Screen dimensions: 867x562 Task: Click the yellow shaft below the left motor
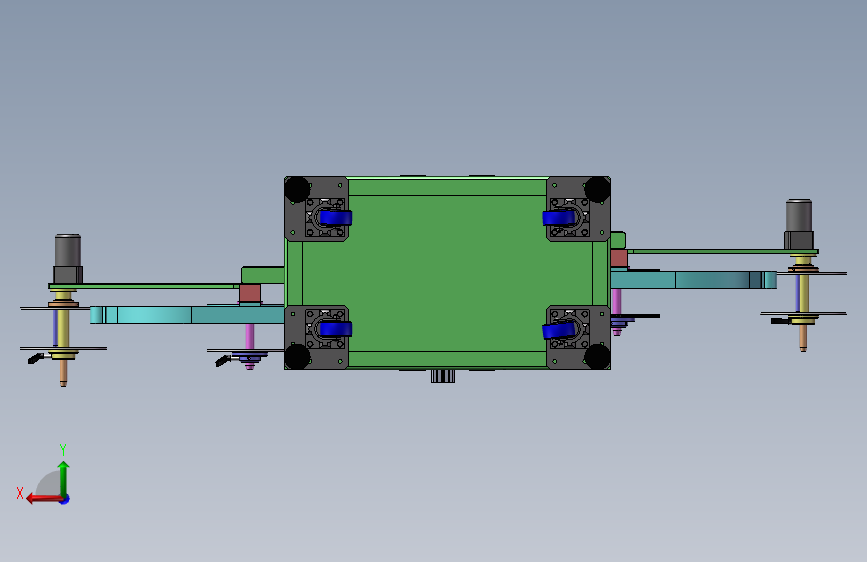pos(63,328)
